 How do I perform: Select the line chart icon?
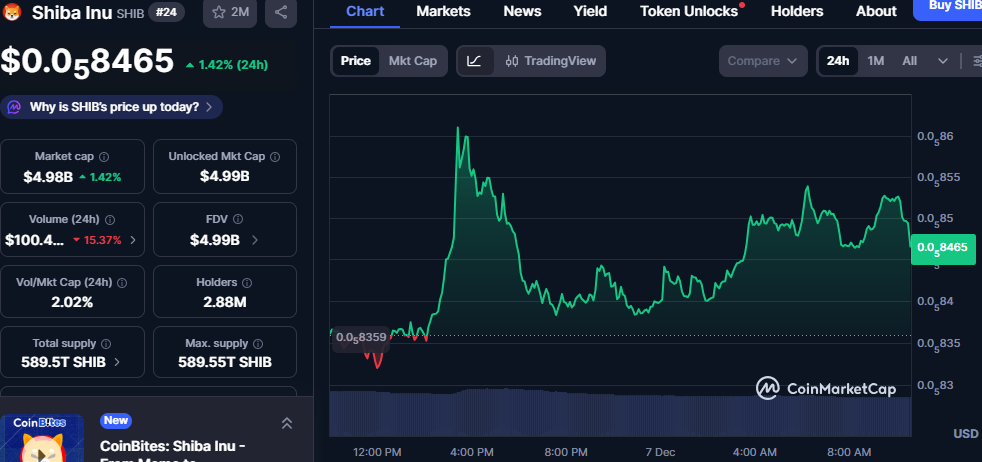tap(474, 61)
